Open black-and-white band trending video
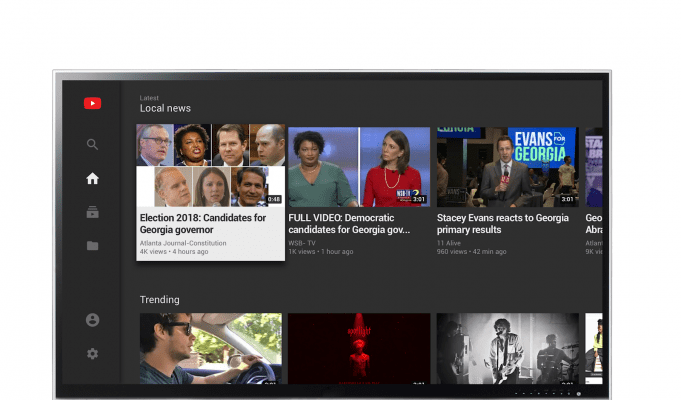Screen dimensions: 681x400 508,348
